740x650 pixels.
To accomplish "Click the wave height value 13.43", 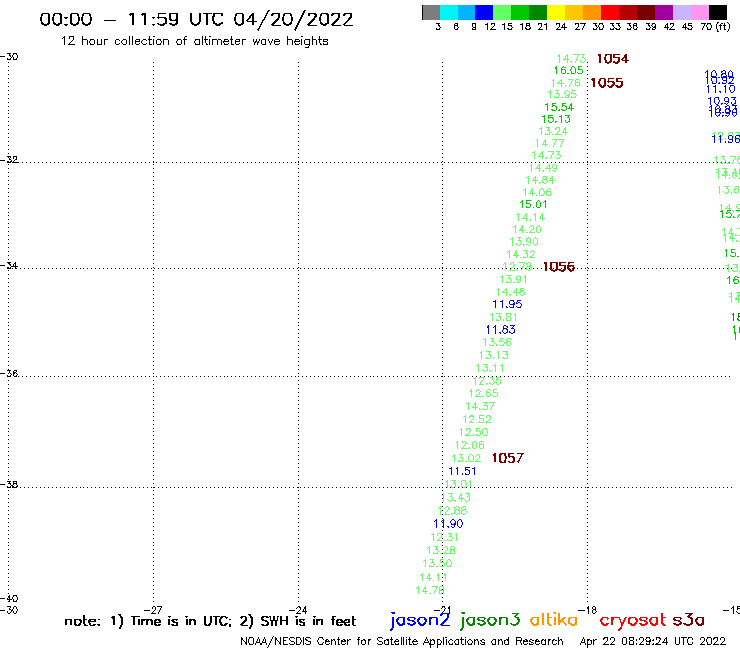I will point(456,498).
